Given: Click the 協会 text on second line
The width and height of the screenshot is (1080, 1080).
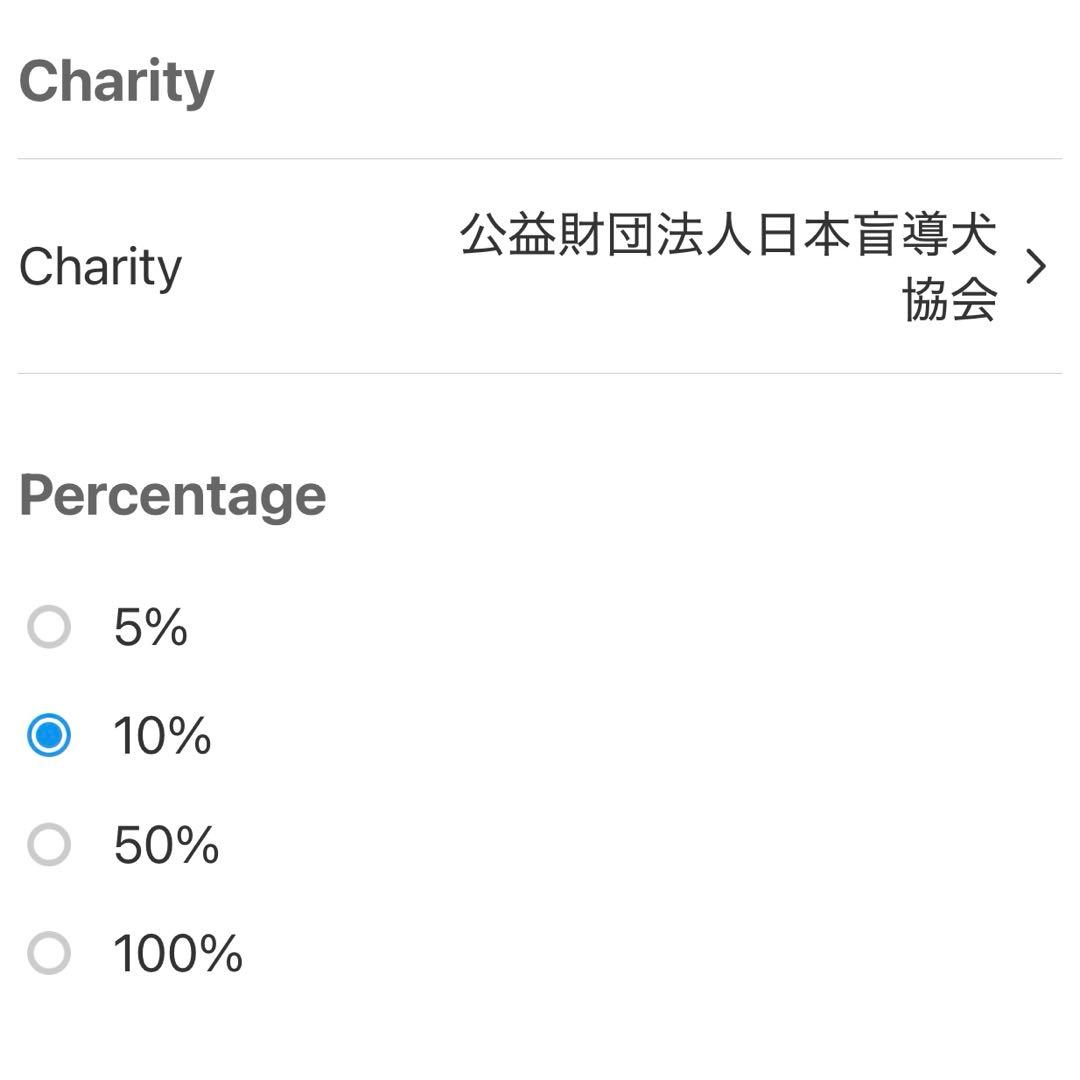Looking at the screenshot, I should [949, 299].
